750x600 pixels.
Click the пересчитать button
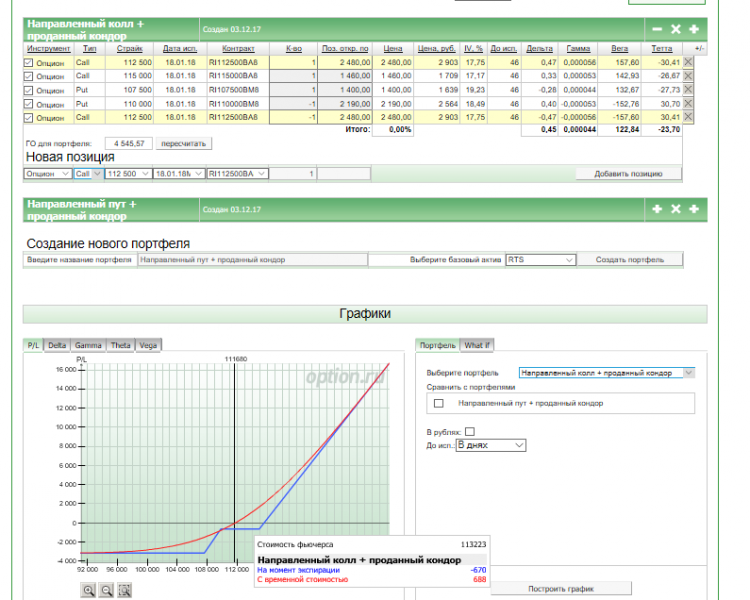tap(183, 144)
